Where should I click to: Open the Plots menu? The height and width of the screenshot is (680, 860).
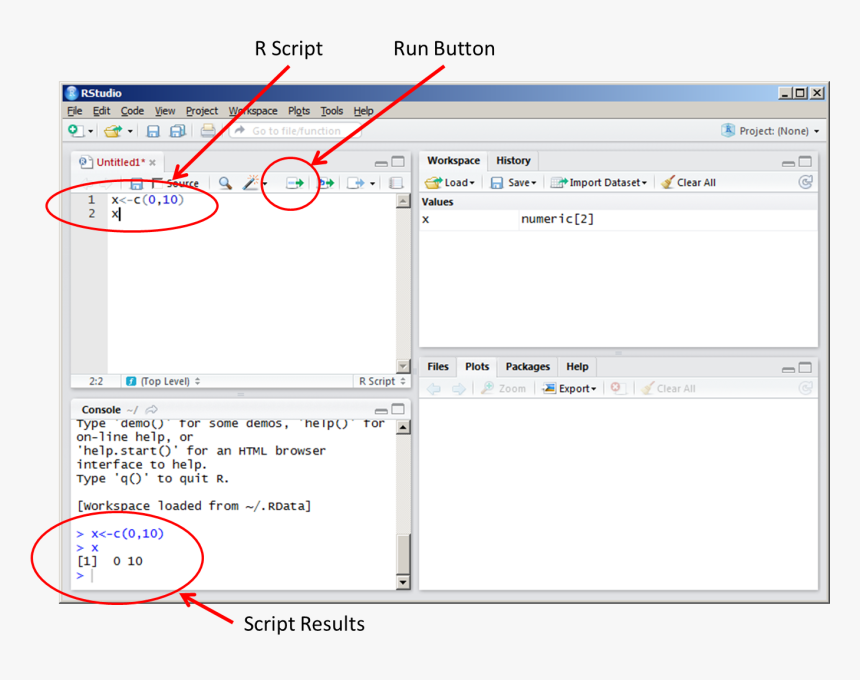[x=299, y=111]
